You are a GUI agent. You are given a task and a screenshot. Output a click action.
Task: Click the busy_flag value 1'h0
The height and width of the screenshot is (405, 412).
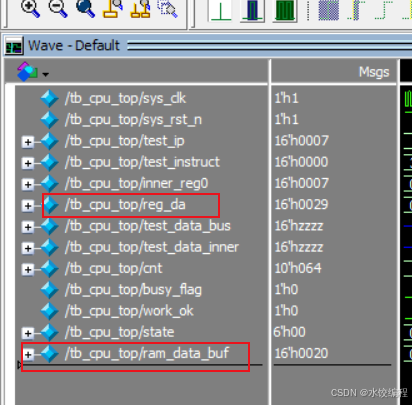(286, 290)
